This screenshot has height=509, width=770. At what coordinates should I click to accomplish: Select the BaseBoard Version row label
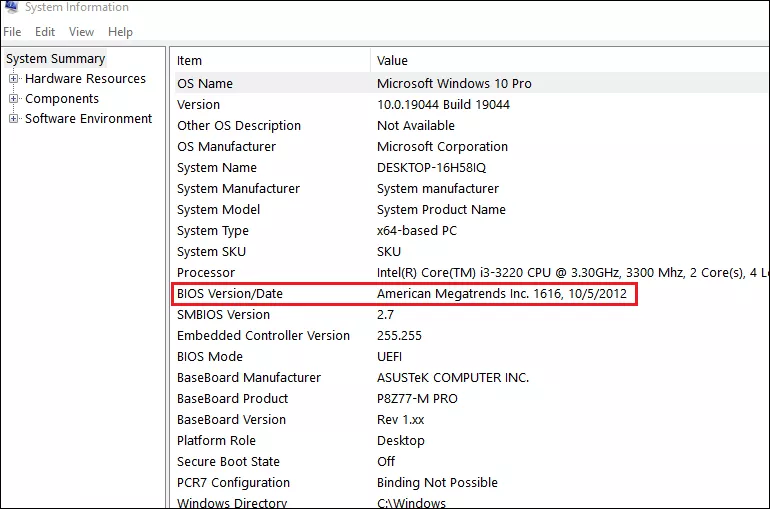coord(231,420)
